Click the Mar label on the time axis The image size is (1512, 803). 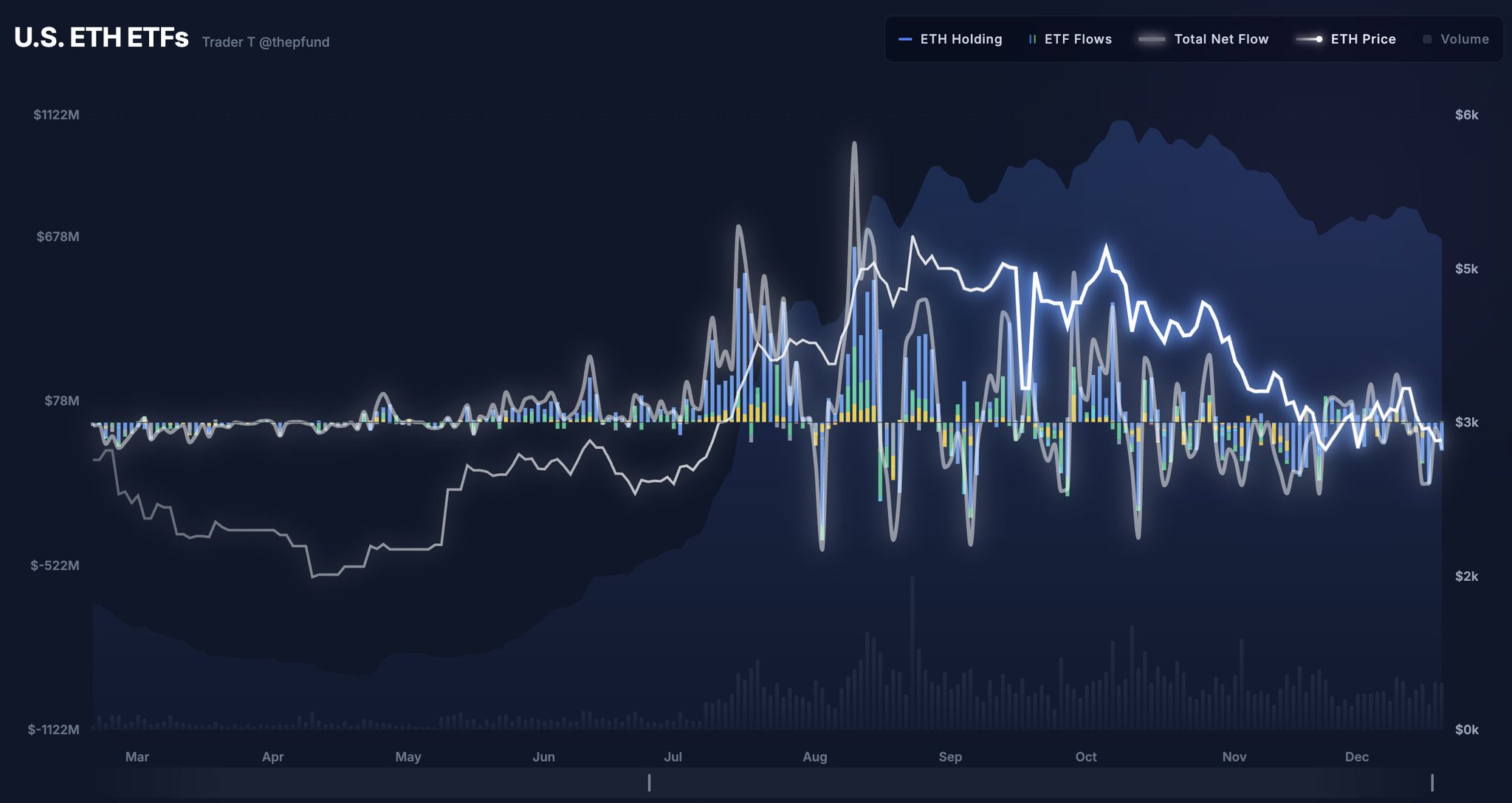point(137,757)
